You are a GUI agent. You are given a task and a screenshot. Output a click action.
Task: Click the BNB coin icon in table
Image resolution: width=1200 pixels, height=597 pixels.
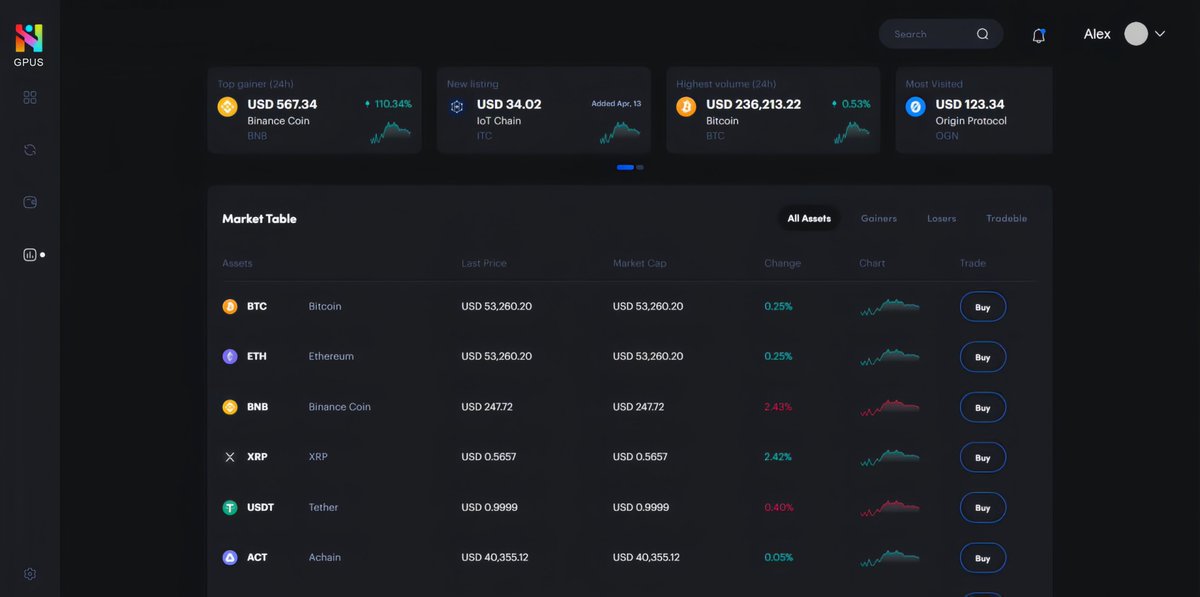230,407
